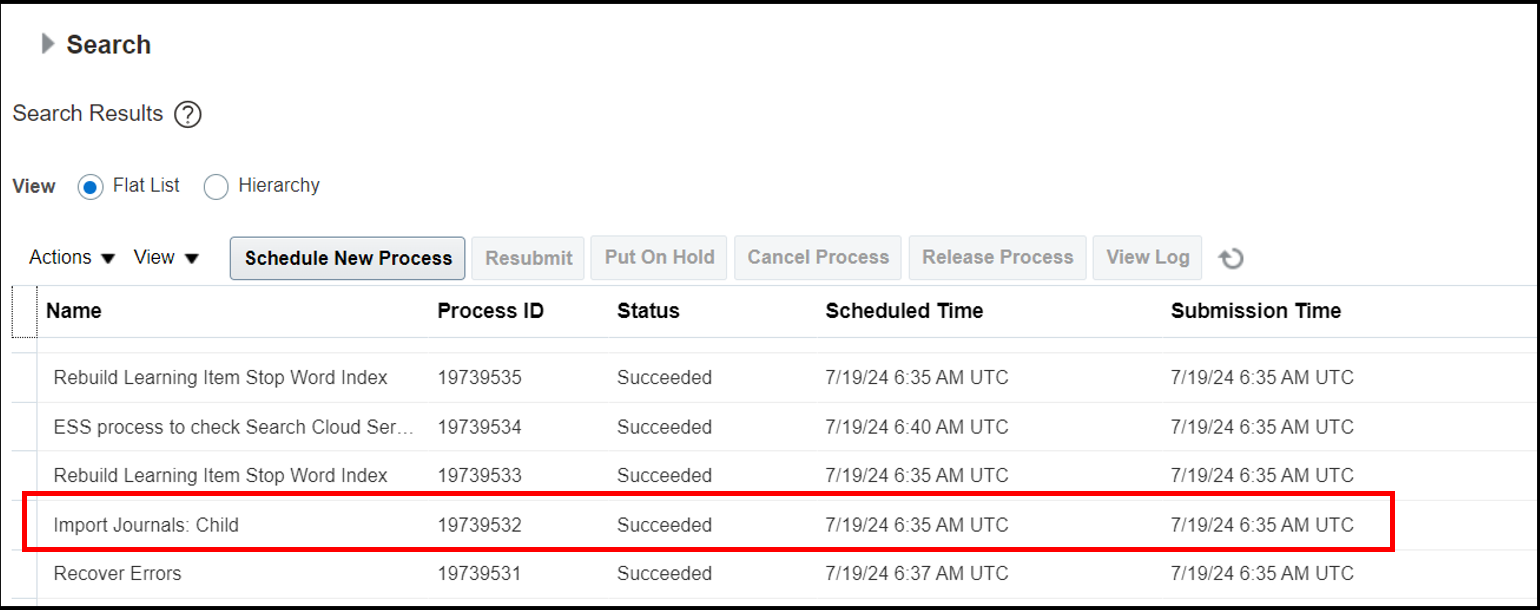
Task: Open the Search Results help icon
Action: 187,114
